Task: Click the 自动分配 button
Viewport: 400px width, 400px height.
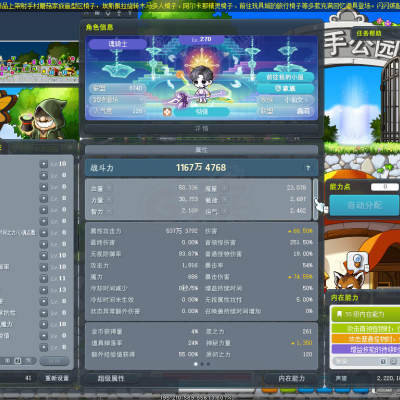Action: click(x=364, y=205)
